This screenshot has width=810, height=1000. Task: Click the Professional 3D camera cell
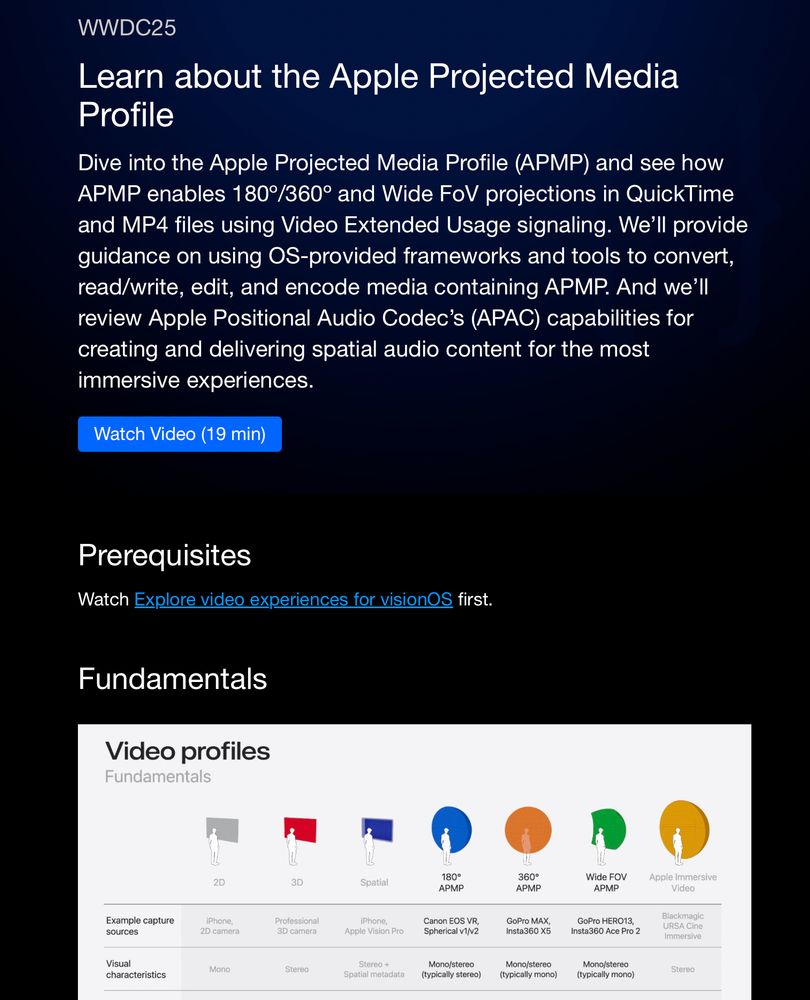coord(297,926)
